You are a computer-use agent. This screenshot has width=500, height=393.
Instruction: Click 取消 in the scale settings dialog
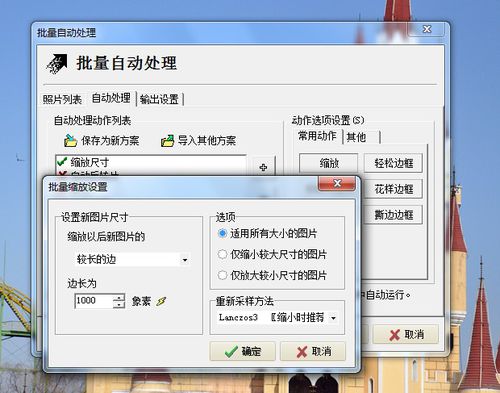click(313, 351)
